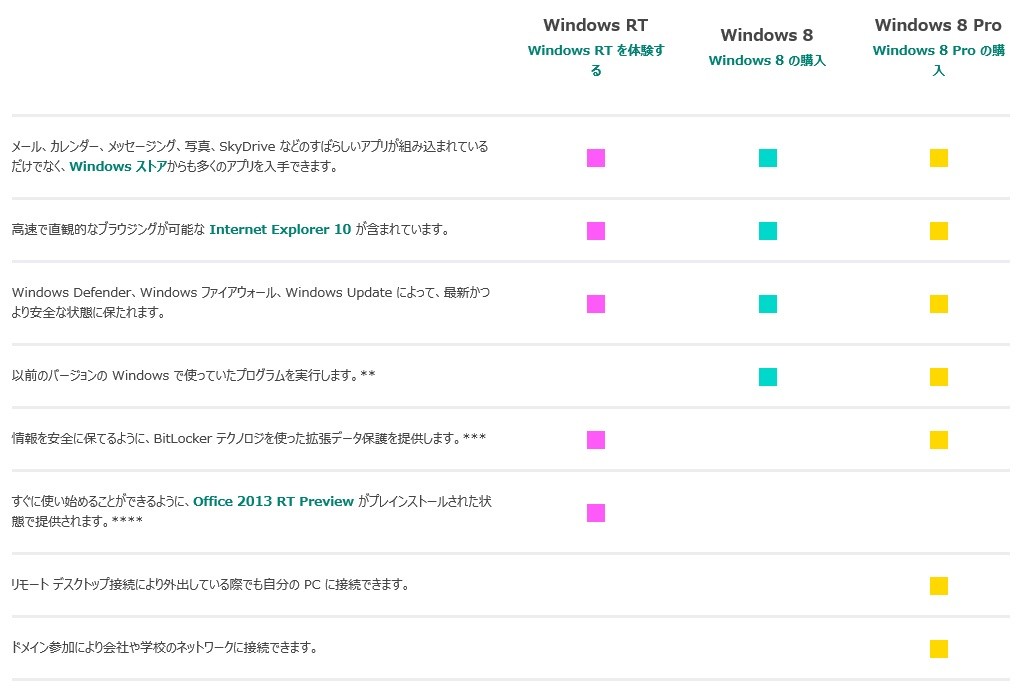The height and width of the screenshot is (690, 1020).
Task: Click teal square in the SkyDrive apps row
Action: [x=768, y=158]
